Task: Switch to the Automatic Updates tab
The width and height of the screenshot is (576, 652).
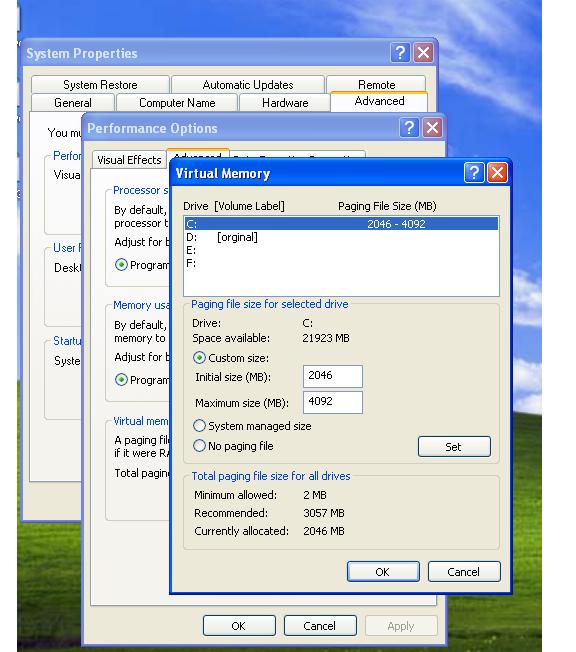Action: [248, 85]
